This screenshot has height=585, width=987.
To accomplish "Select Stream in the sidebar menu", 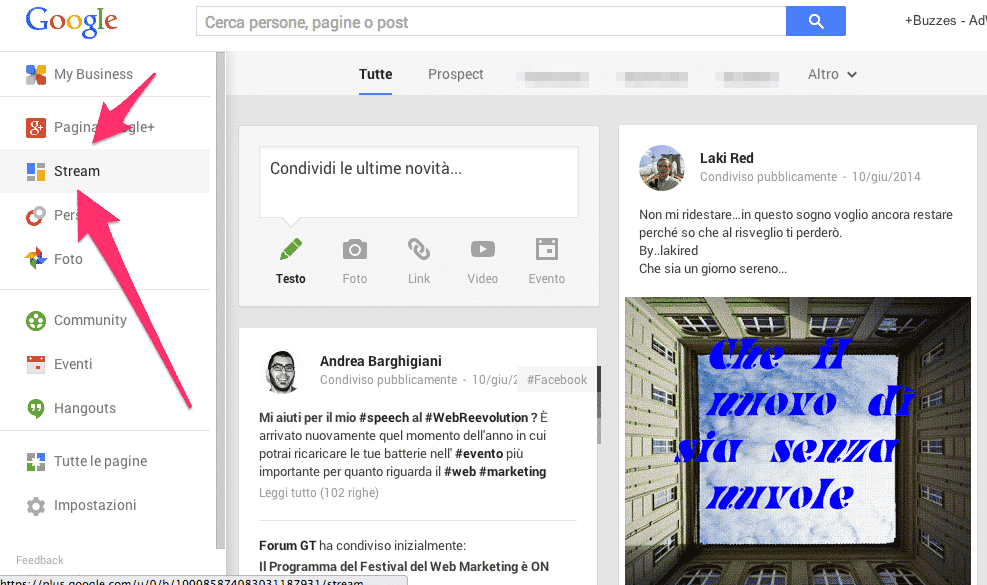I will click(77, 171).
